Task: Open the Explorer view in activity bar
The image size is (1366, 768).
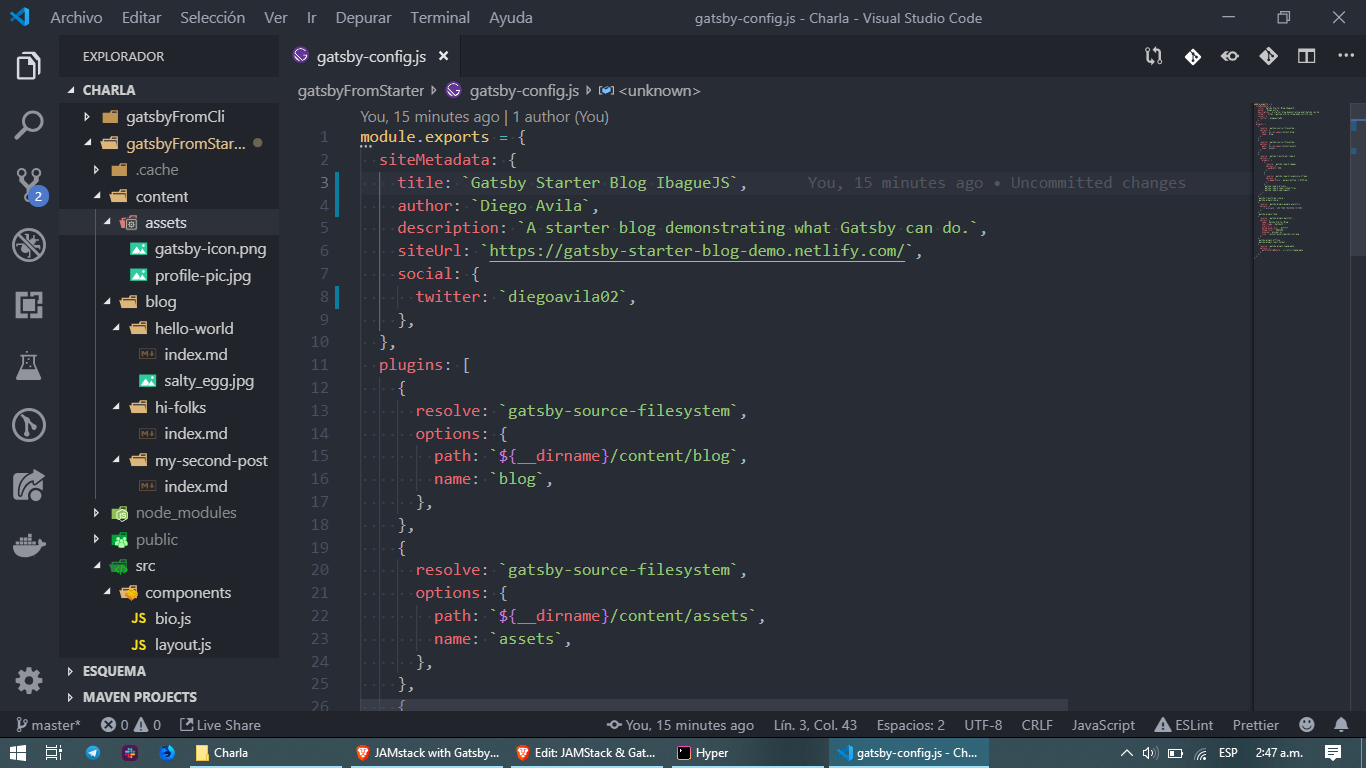Action: (29, 67)
